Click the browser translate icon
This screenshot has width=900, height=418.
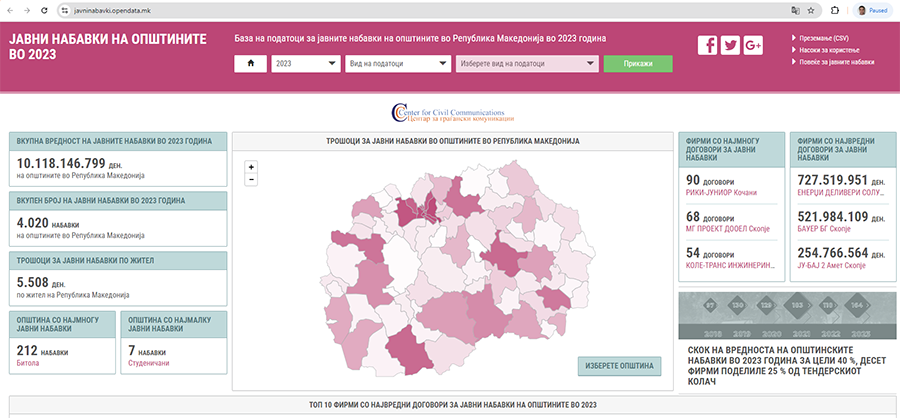(794, 9)
